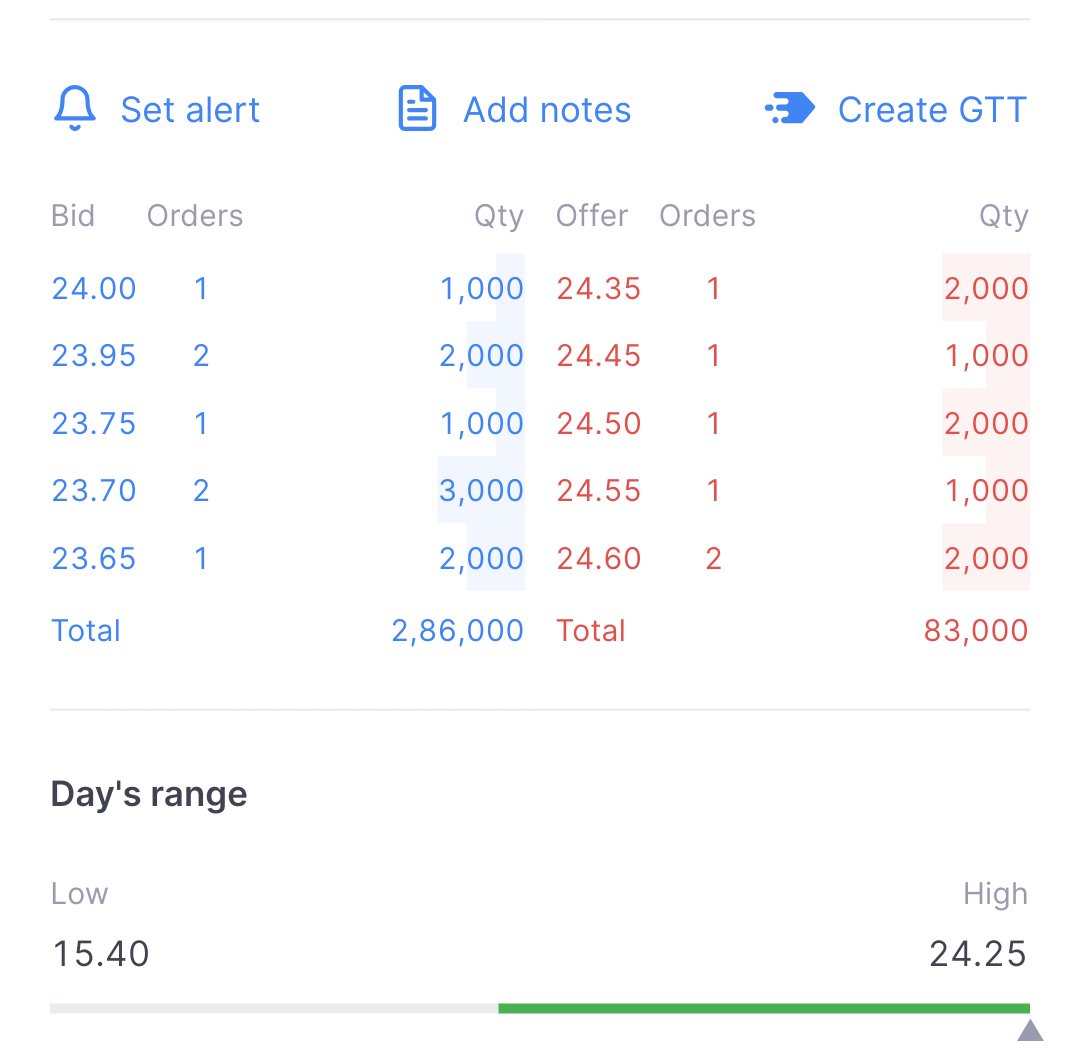This screenshot has height=1055, width=1080.
Task: Tap the Offer column header
Action: [x=592, y=216]
